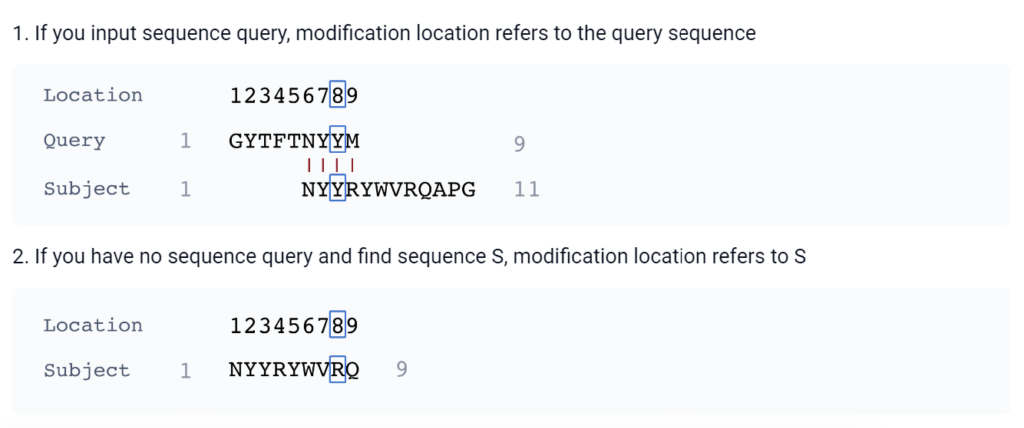Screen dimensions: 1024x428
Task: Click the first Location label
Action: [93, 95]
